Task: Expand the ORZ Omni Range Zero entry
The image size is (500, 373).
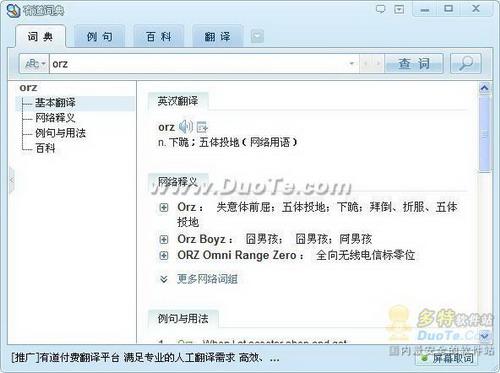Action: point(164,255)
